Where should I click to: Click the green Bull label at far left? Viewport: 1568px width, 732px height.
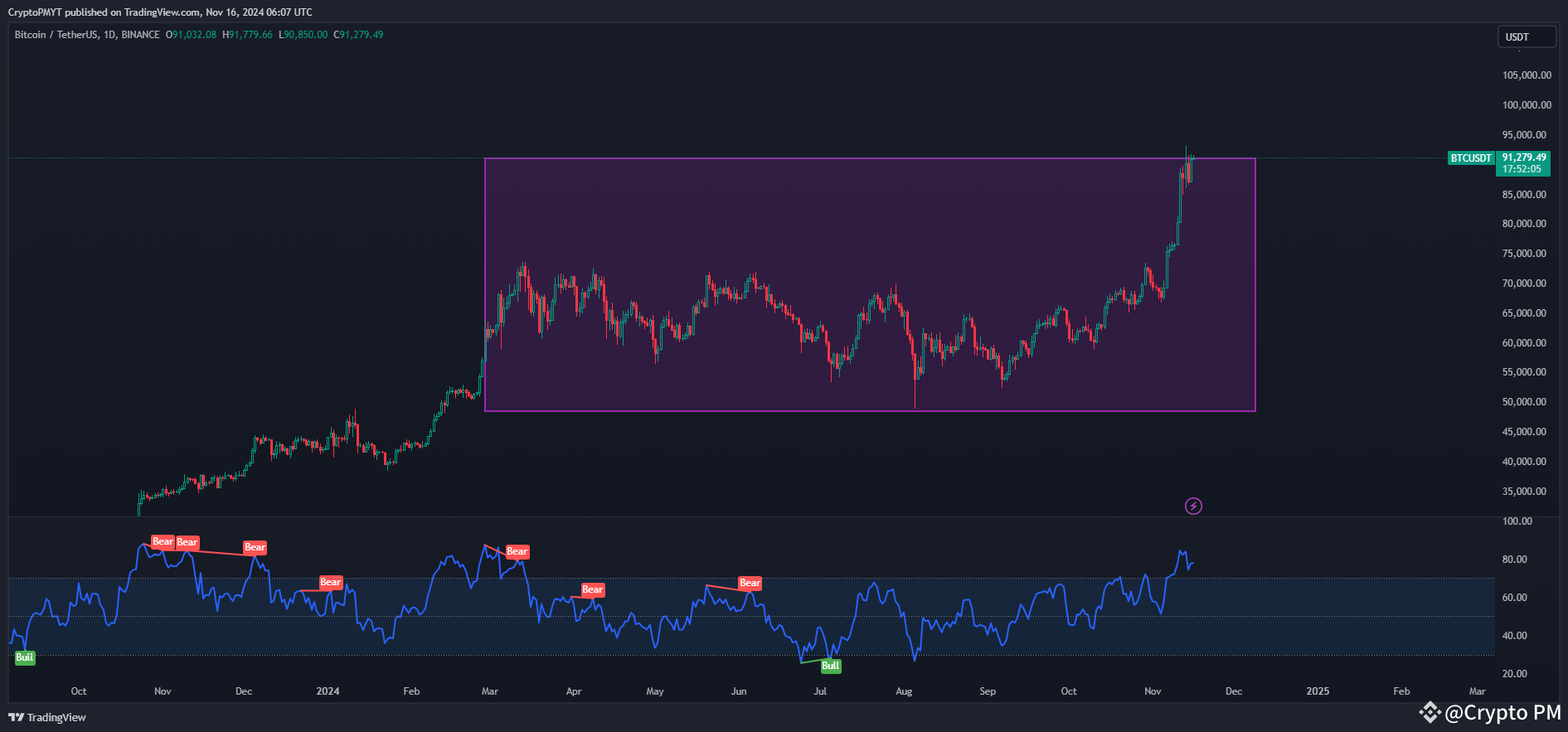[x=25, y=657]
